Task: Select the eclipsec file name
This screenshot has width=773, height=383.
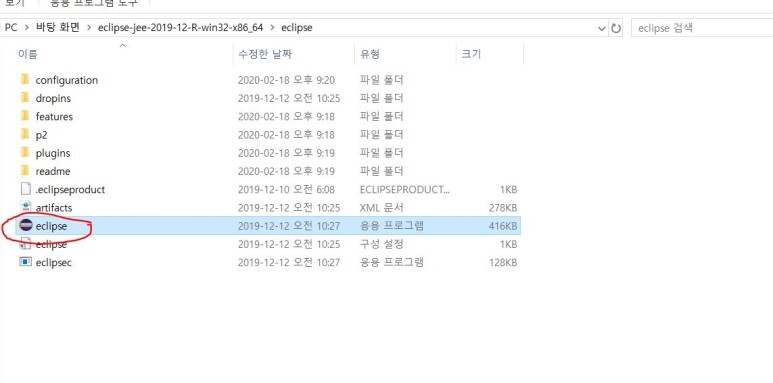Action: [x=54, y=262]
